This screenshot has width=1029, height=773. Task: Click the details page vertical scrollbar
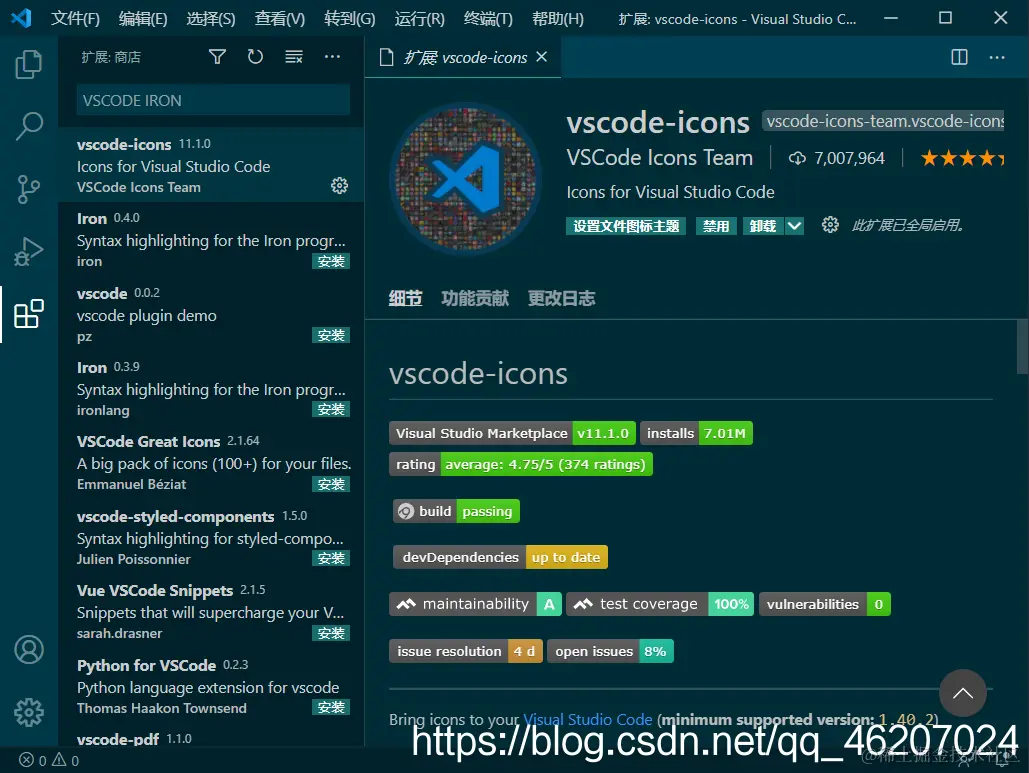pyautogui.click(x=1022, y=346)
